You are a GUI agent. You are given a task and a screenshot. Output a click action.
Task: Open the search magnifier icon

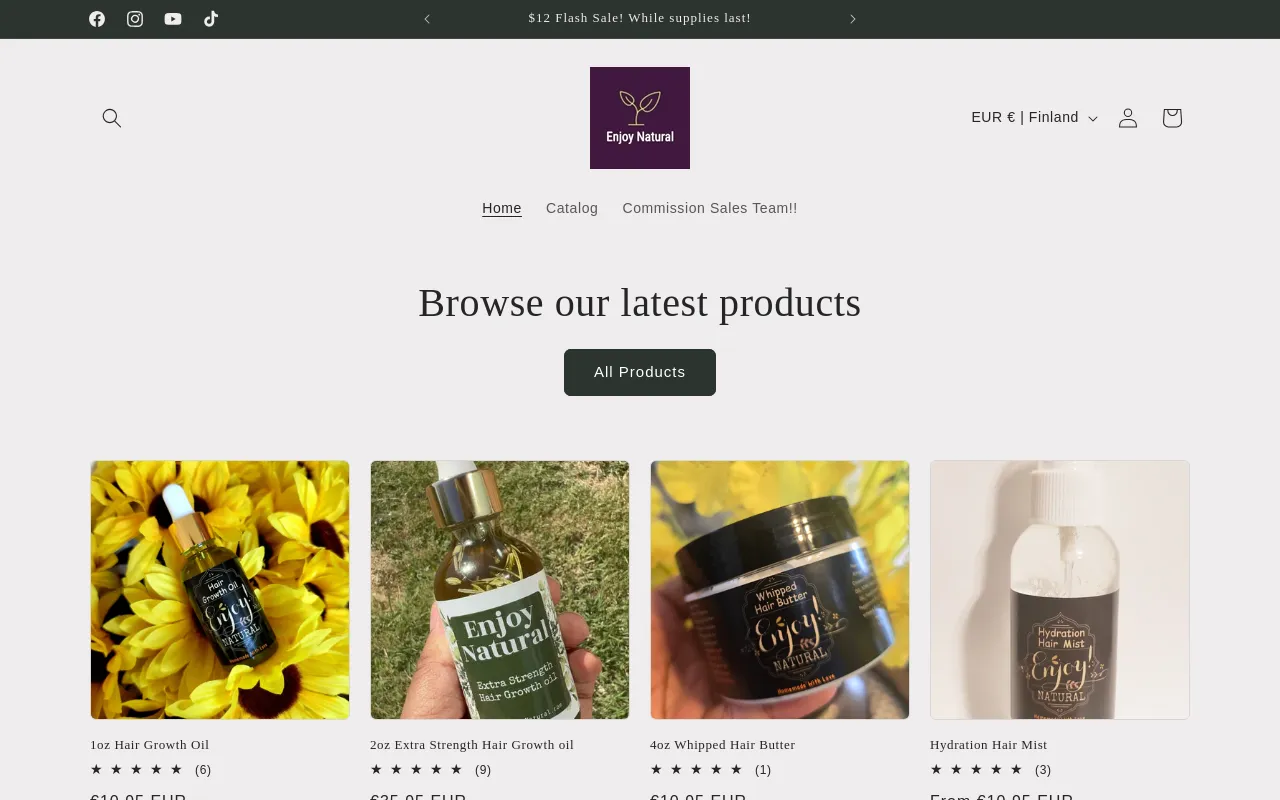coord(112,118)
